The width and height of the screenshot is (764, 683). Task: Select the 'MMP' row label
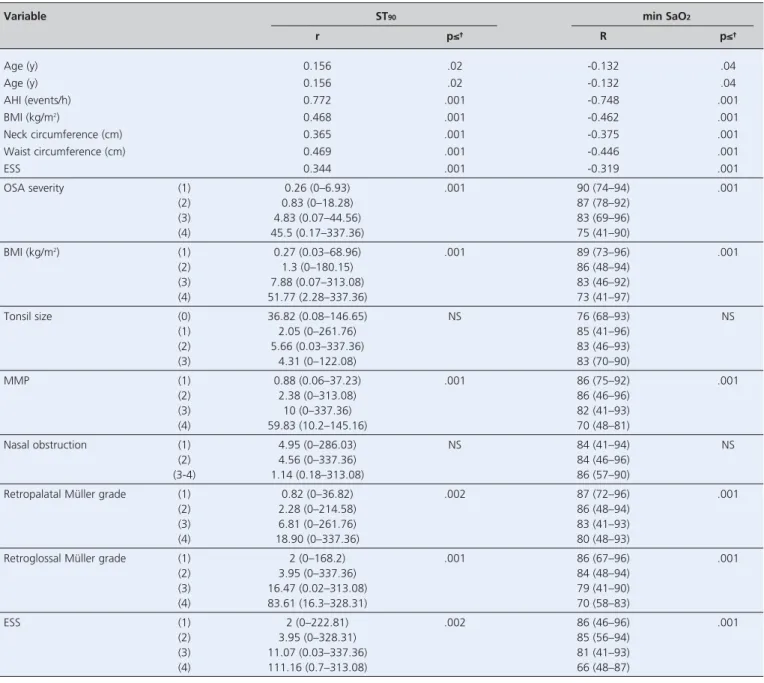[x=17, y=380]
